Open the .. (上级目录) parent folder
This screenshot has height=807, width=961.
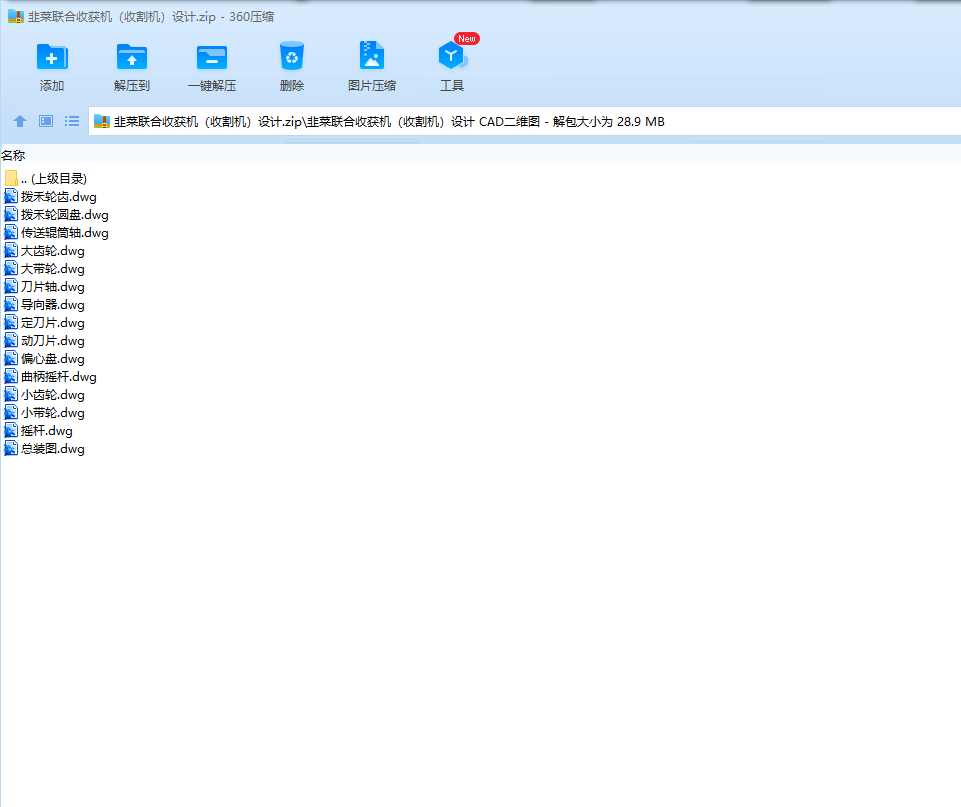(x=45, y=179)
